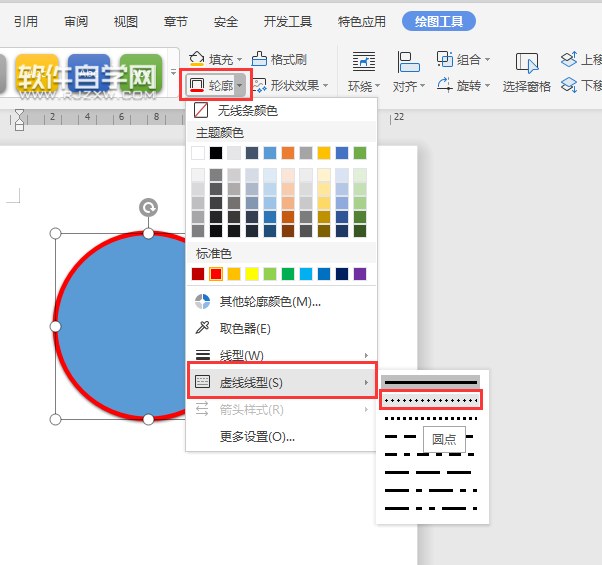
Task: Open the Developer Tools (开发工具) tab
Action: pos(288,21)
